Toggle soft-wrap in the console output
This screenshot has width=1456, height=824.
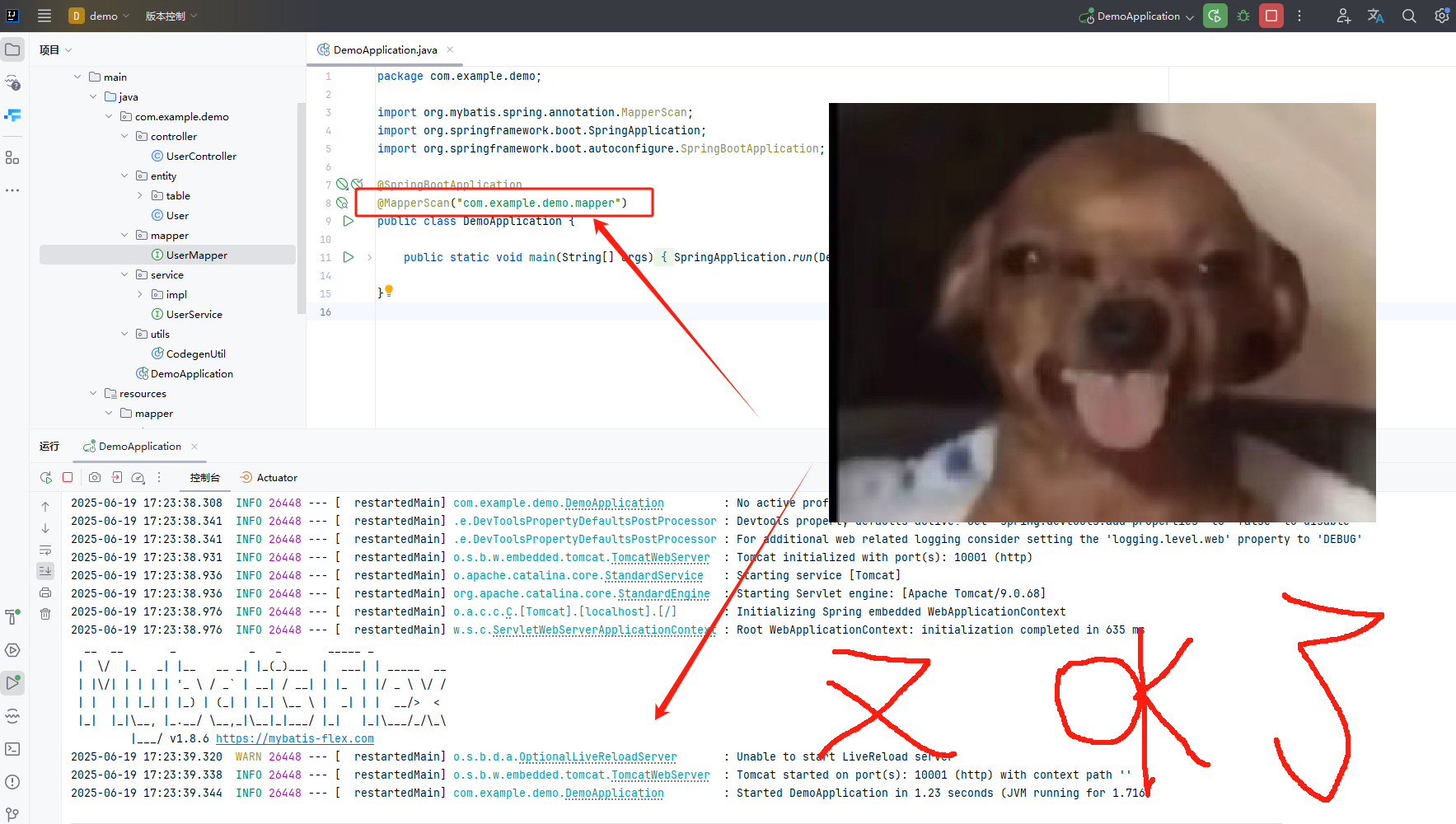tap(45, 550)
